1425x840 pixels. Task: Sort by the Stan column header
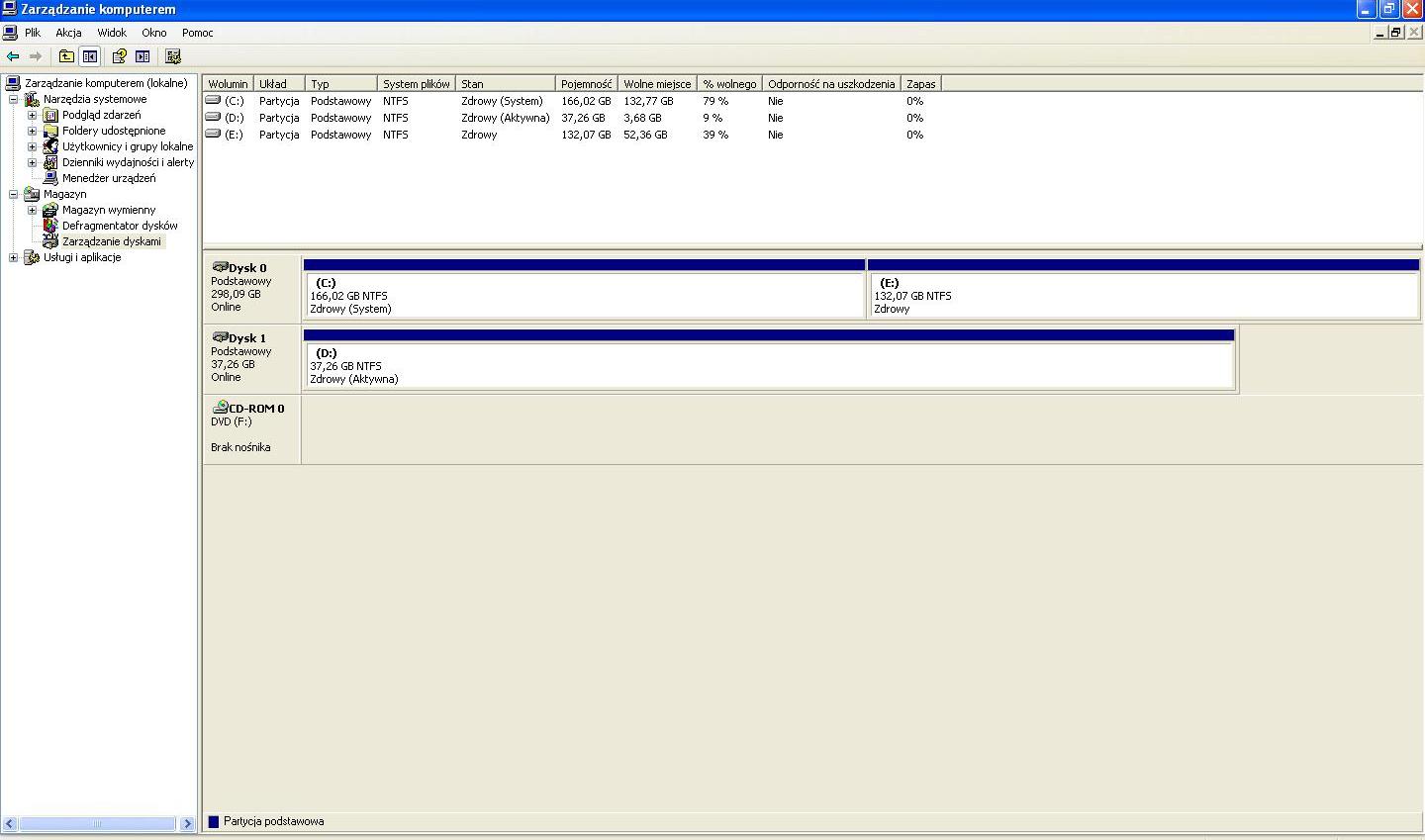505,84
